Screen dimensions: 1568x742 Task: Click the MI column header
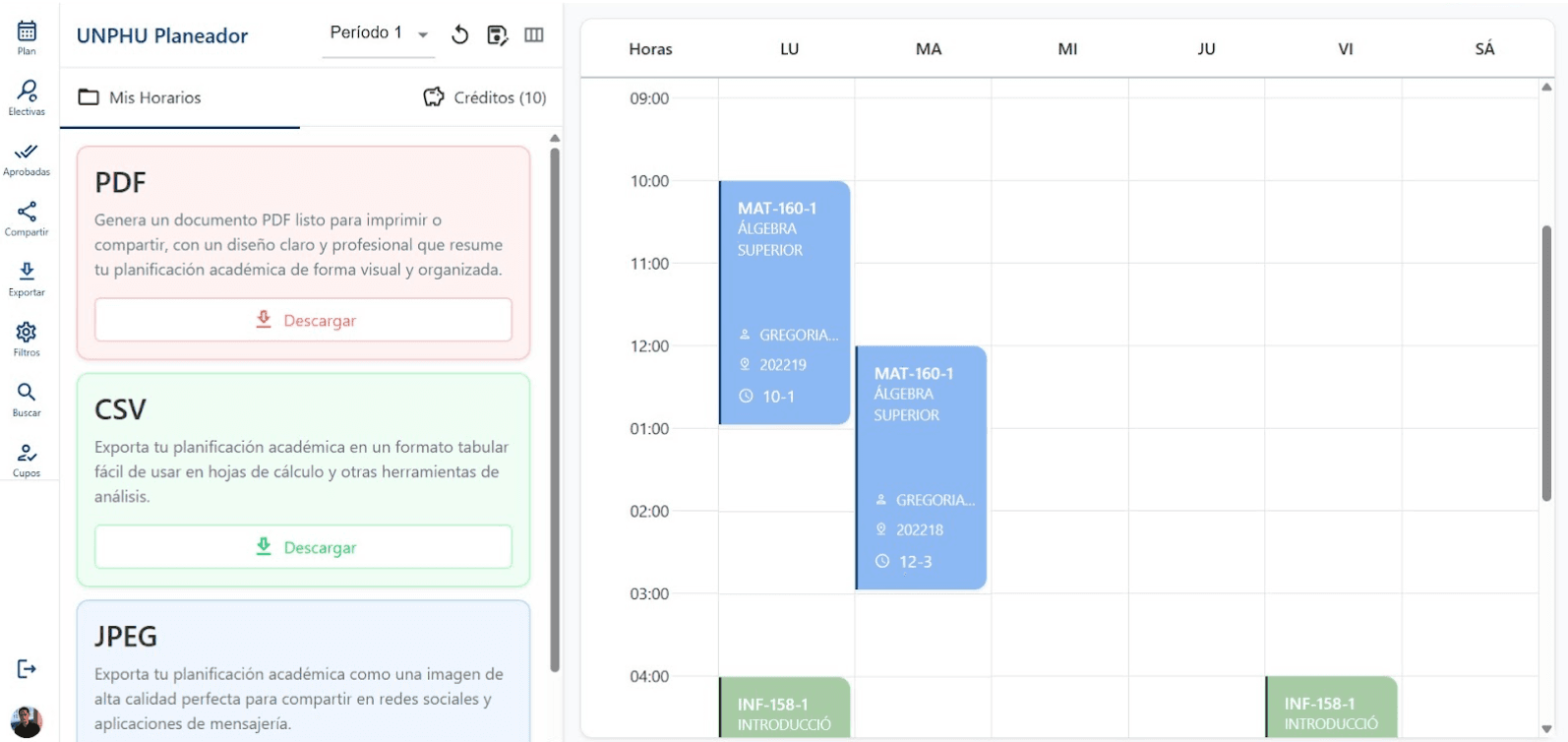pos(1067,49)
